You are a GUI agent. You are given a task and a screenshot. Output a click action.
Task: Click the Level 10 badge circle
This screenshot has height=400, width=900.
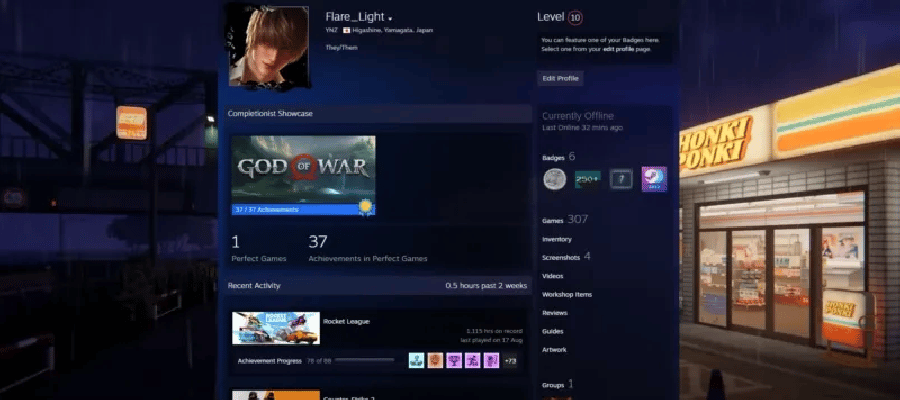pos(575,18)
